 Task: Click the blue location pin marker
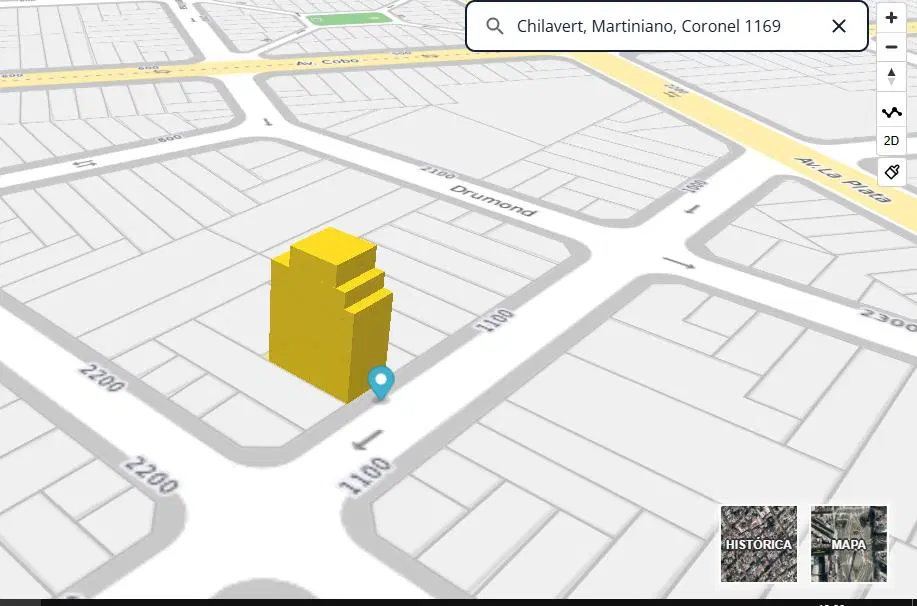coord(381,383)
